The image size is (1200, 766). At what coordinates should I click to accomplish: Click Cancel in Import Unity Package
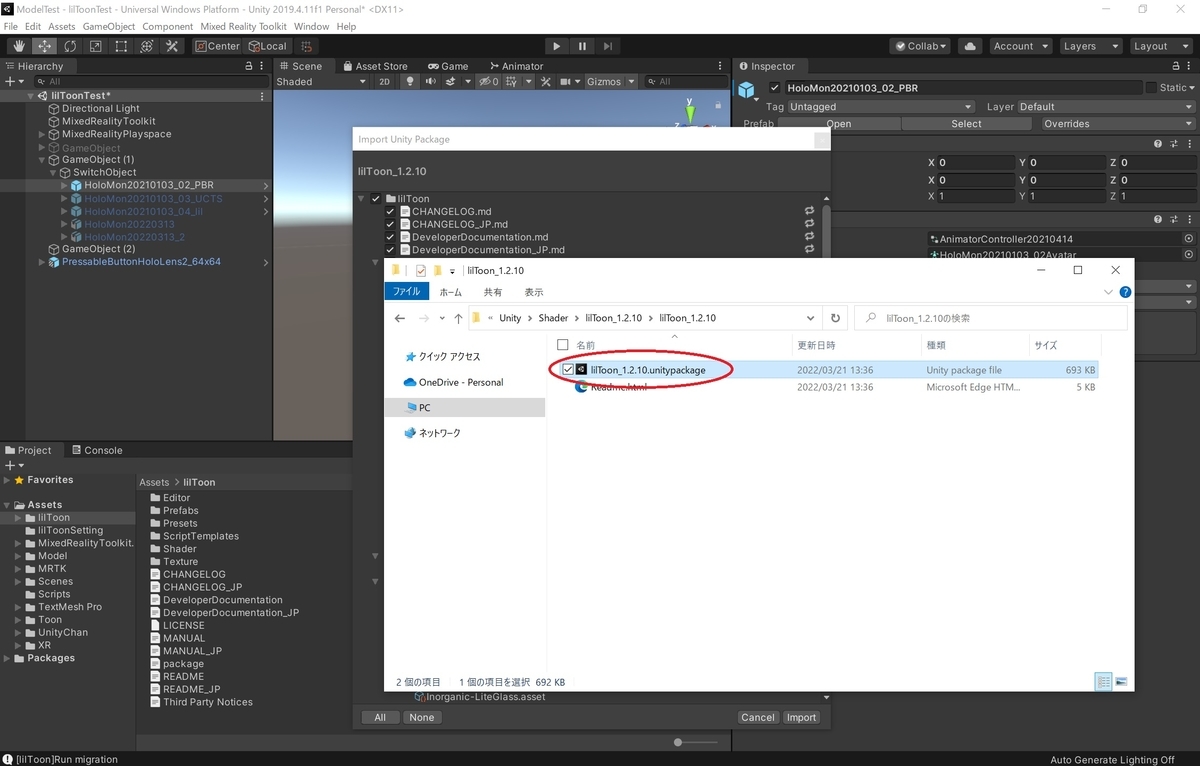click(x=758, y=717)
